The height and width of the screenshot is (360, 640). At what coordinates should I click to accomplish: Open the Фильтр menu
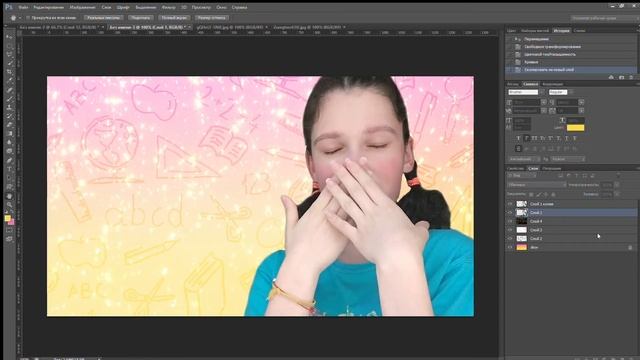point(168,7)
